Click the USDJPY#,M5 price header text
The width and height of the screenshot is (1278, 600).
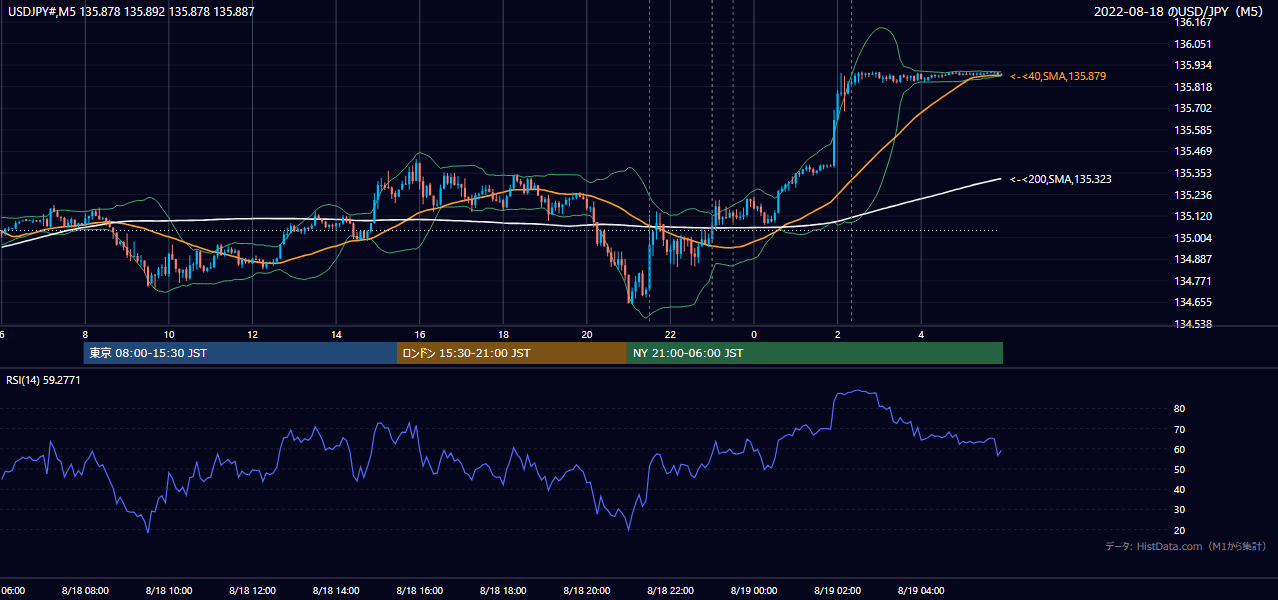pos(131,12)
